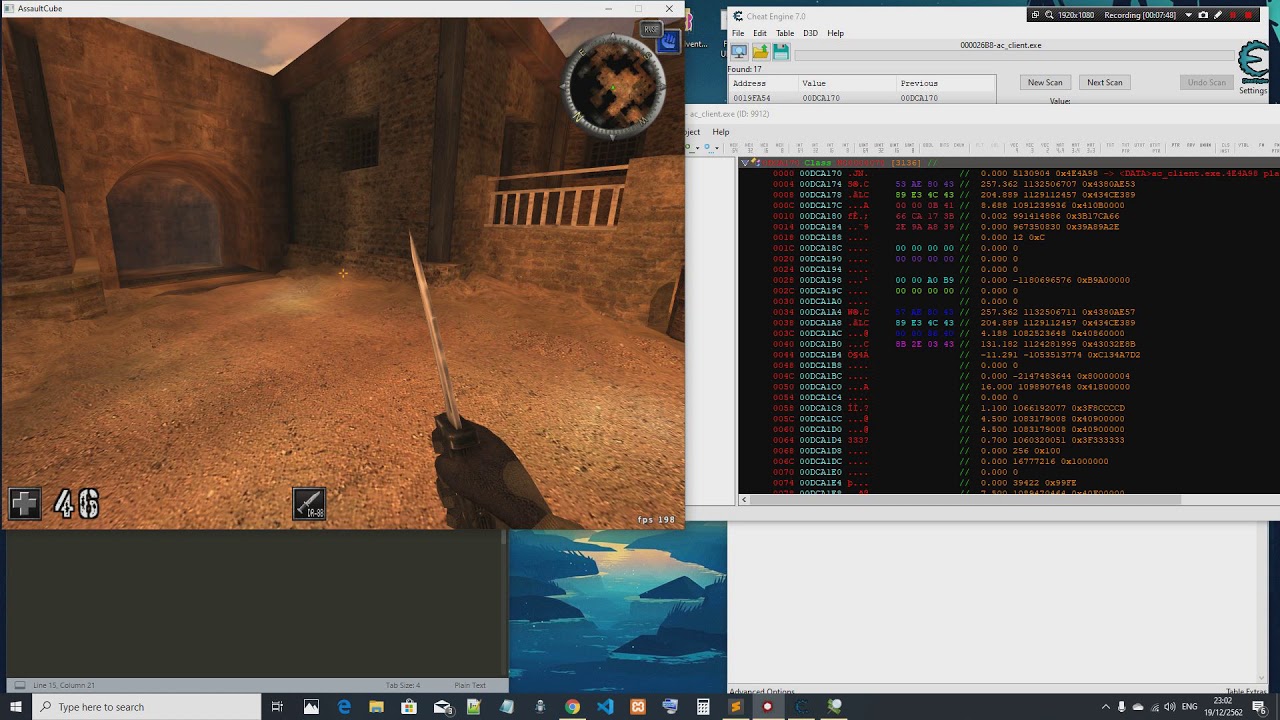1280x720 pixels.
Task: Open the Table menu in Cheat Engine
Action: (785, 33)
